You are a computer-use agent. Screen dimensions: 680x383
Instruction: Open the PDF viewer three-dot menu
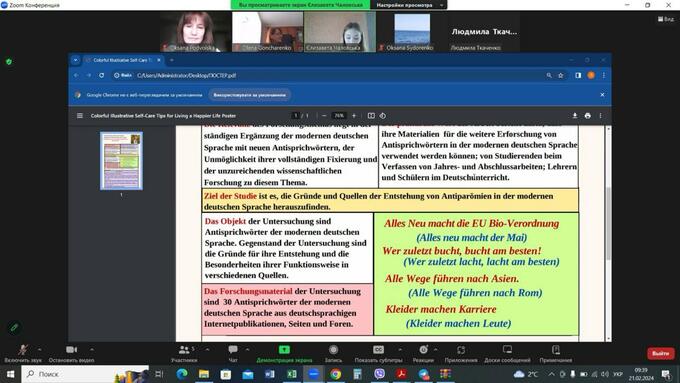point(601,116)
